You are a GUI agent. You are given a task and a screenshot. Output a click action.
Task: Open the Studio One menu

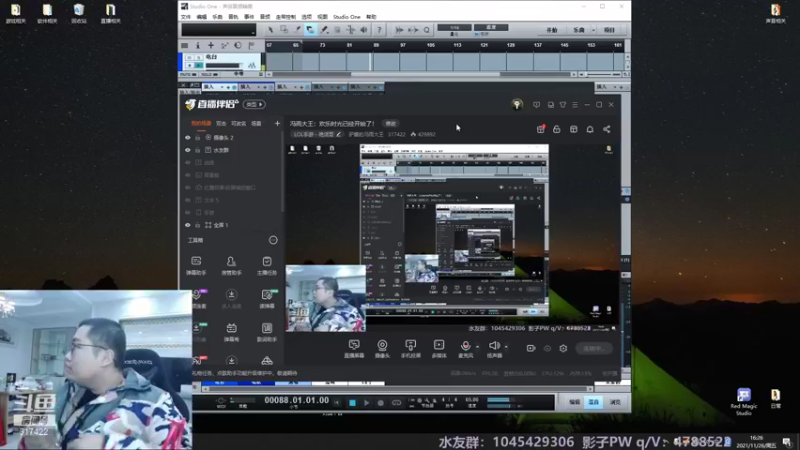point(346,17)
